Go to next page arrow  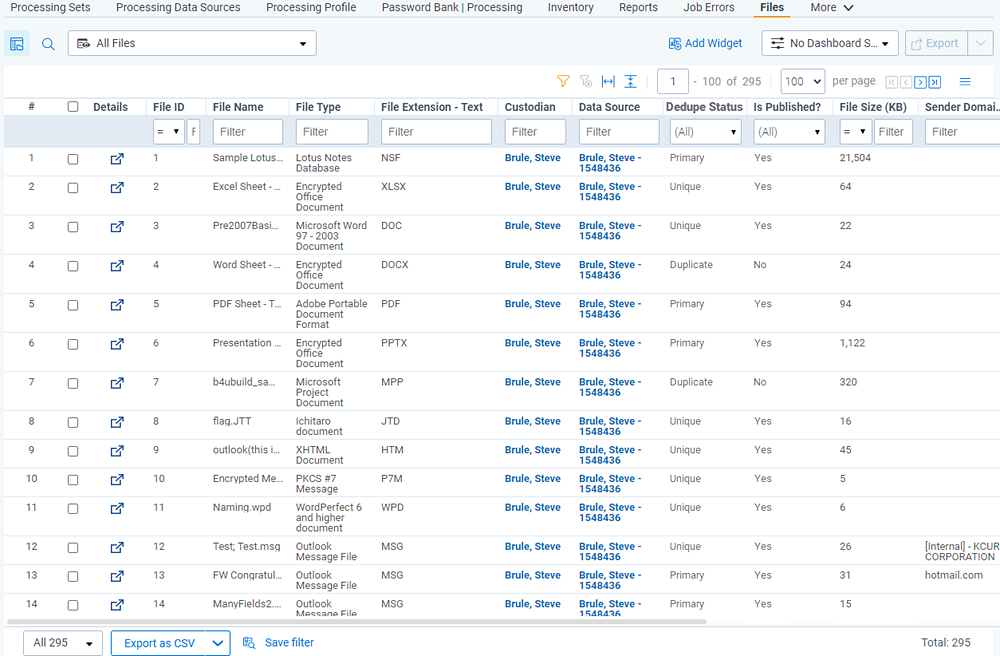920,82
